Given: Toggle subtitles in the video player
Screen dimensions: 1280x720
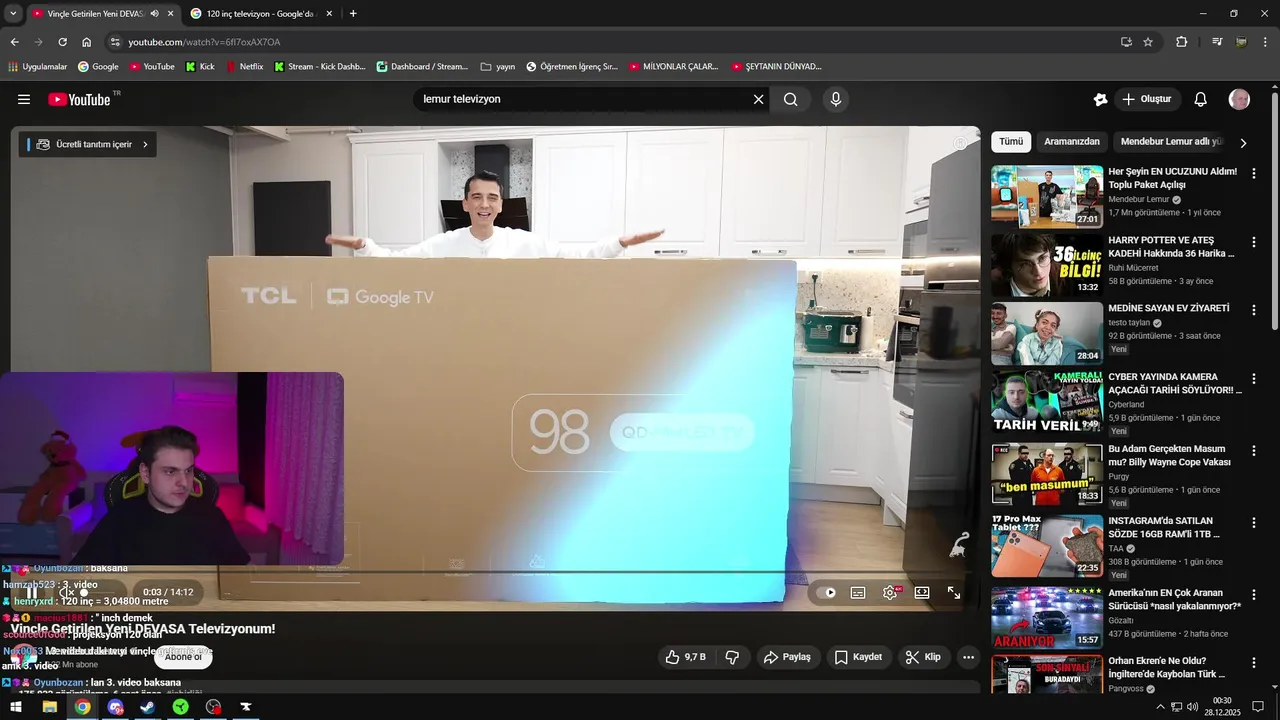Looking at the screenshot, I should click(858, 592).
